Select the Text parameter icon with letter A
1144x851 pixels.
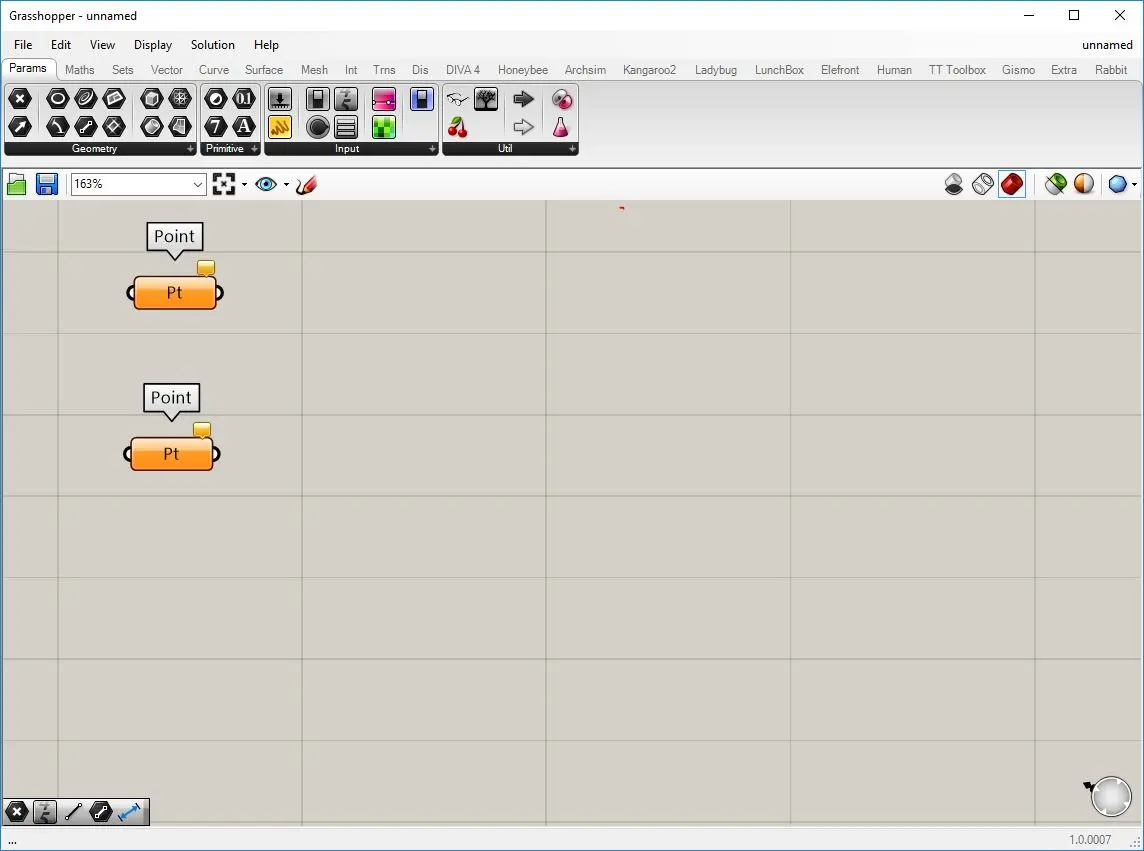click(244, 127)
